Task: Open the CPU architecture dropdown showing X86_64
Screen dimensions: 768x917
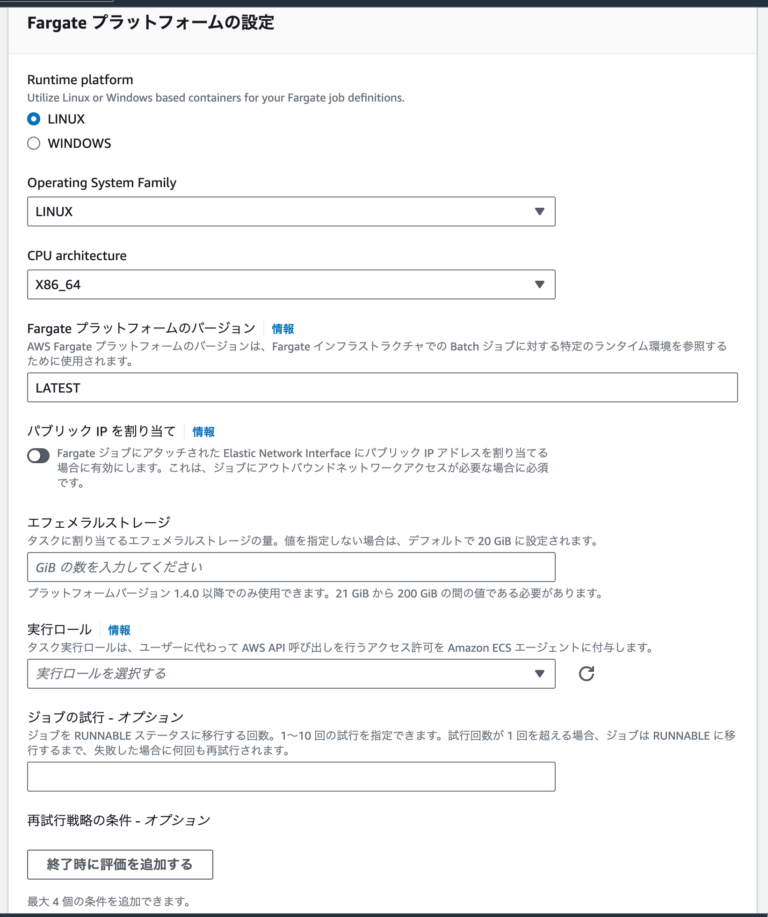Action: point(291,284)
